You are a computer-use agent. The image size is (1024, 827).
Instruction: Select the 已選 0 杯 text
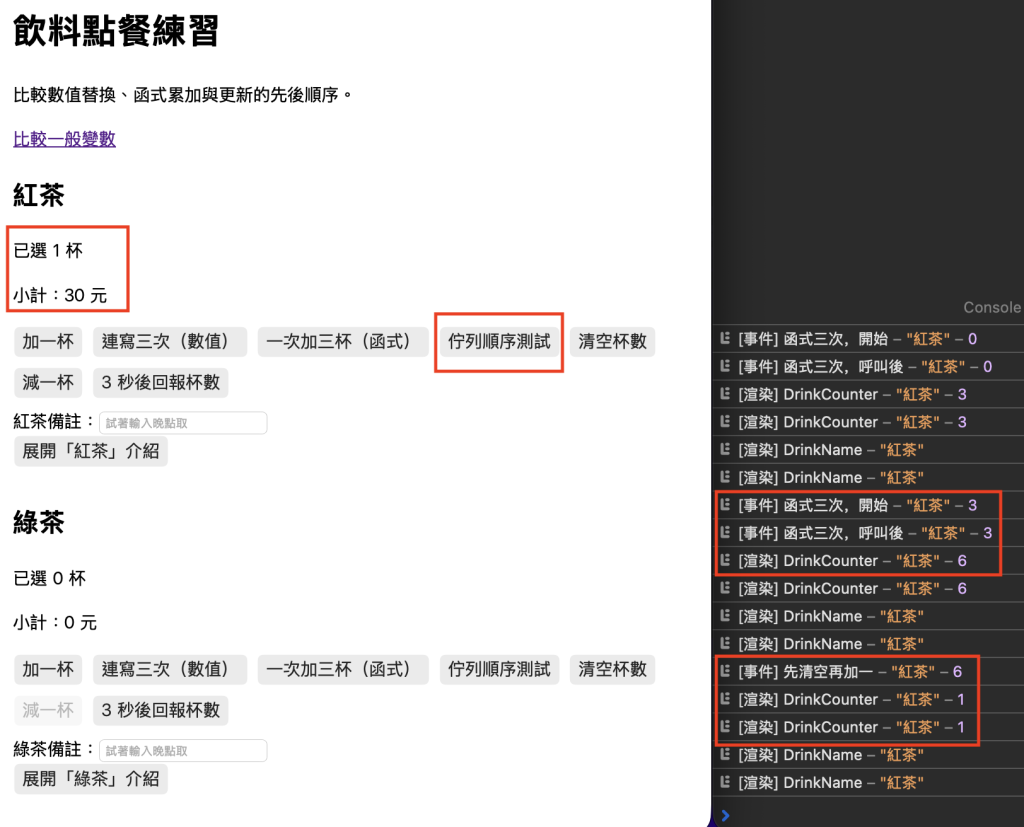click(50, 579)
